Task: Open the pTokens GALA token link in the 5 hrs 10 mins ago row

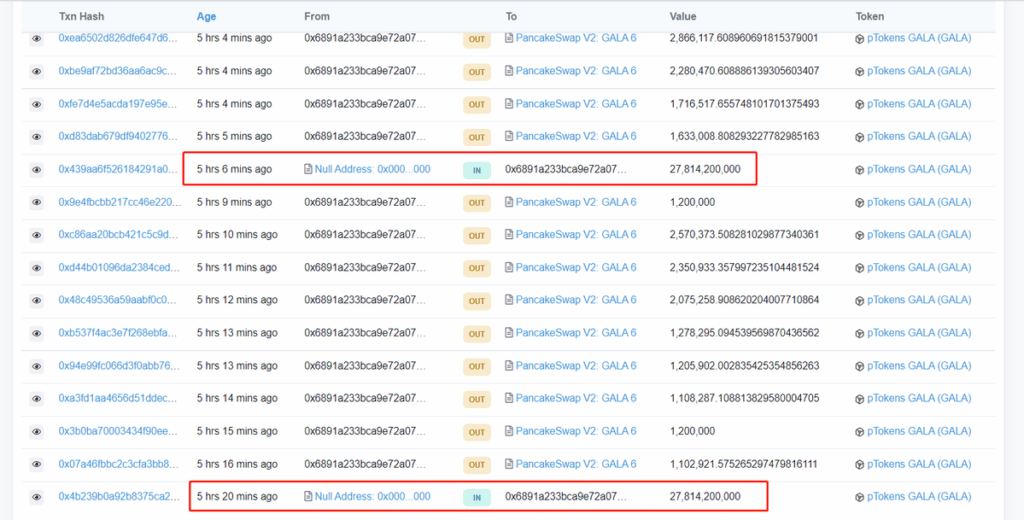Action: click(x=919, y=234)
